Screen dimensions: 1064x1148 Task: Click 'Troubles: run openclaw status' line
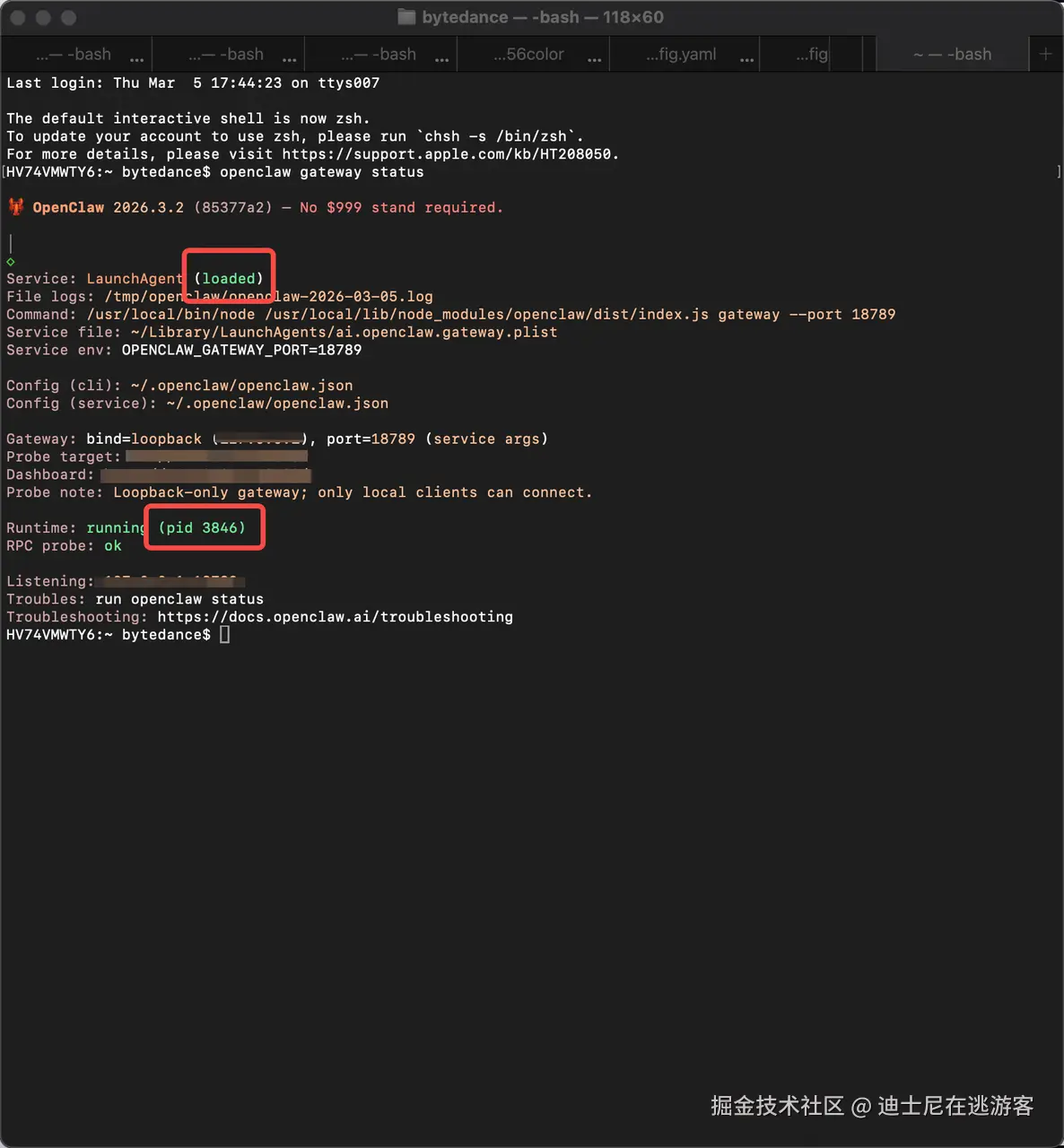(135, 599)
